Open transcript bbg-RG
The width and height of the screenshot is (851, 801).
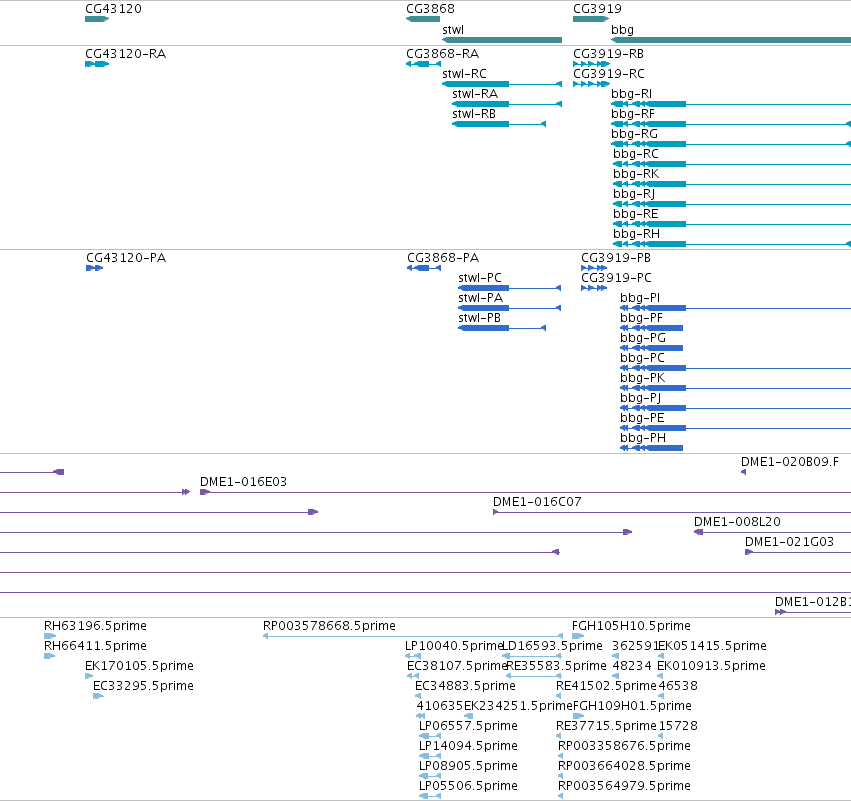pyautogui.click(x=634, y=134)
